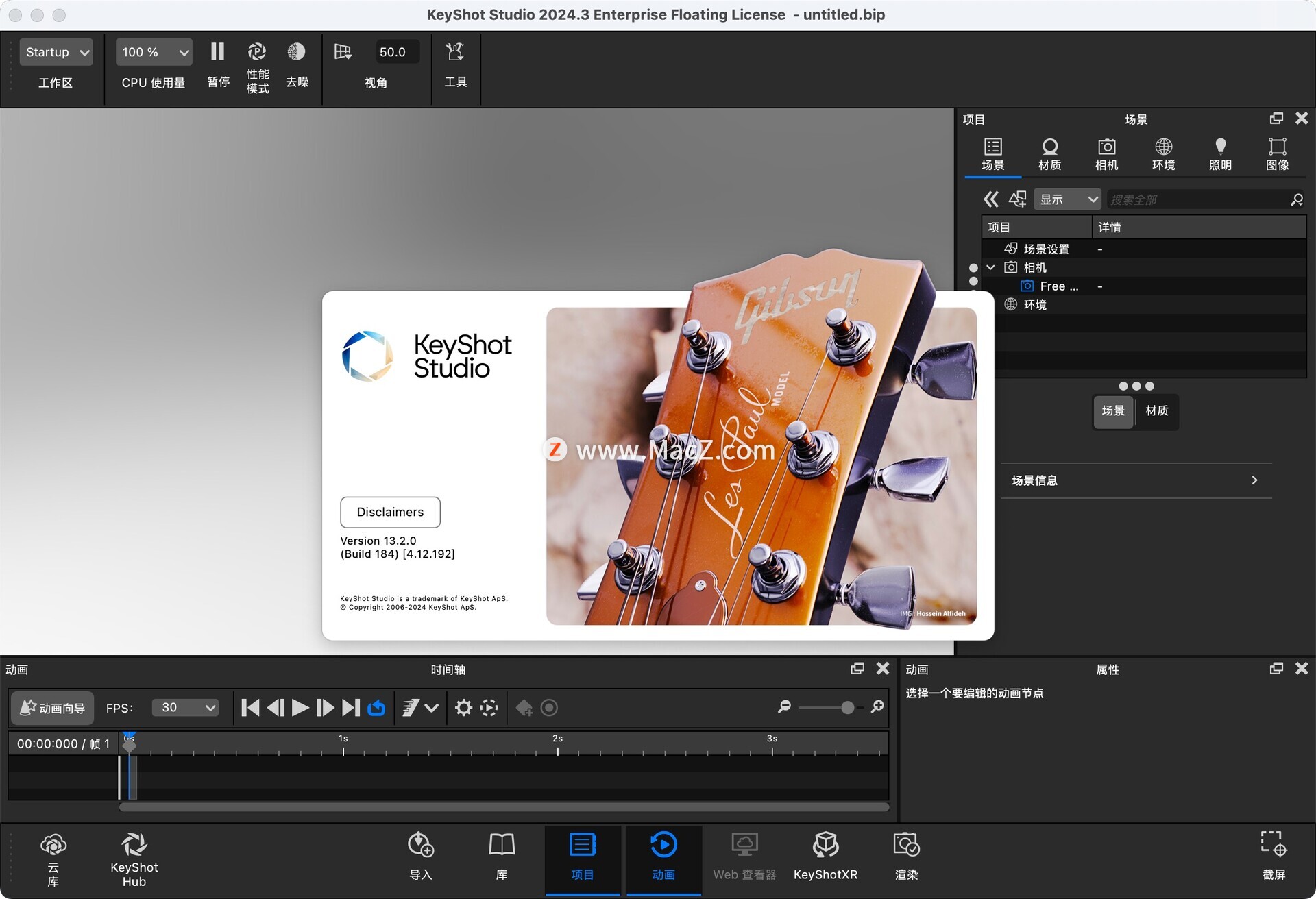Open timeline settings gear icon
Viewport: 1316px width, 899px height.
[x=464, y=708]
